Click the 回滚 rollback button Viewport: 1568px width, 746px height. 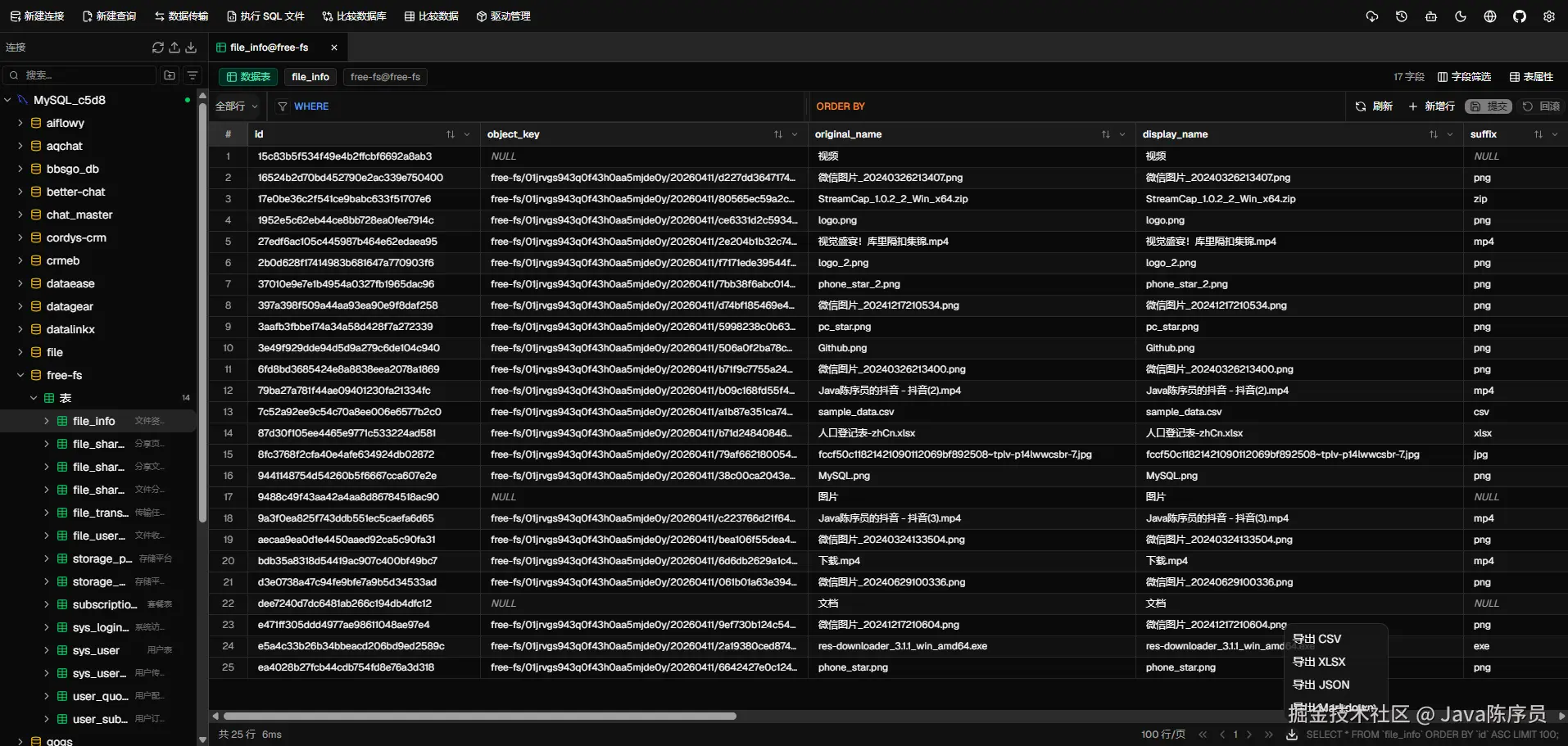[x=1540, y=106]
